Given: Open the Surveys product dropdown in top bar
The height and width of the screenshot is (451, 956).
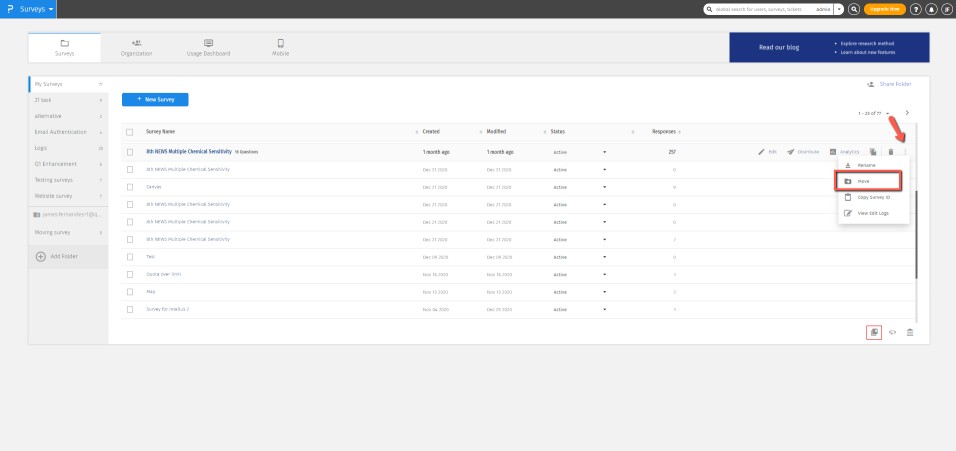Looking at the screenshot, I should coord(36,9).
